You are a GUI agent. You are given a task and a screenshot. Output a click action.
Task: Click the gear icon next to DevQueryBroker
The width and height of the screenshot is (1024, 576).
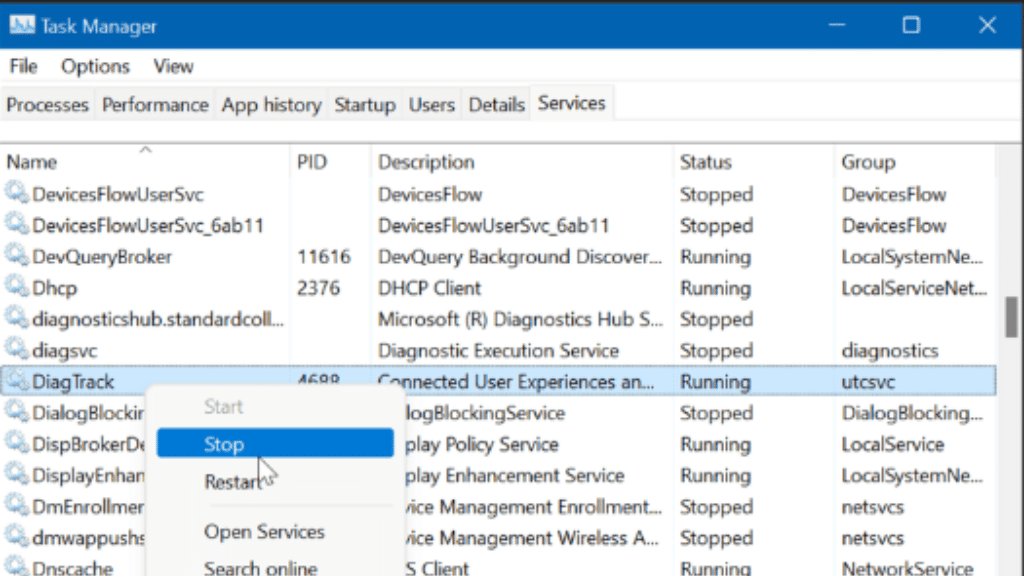click(x=16, y=256)
